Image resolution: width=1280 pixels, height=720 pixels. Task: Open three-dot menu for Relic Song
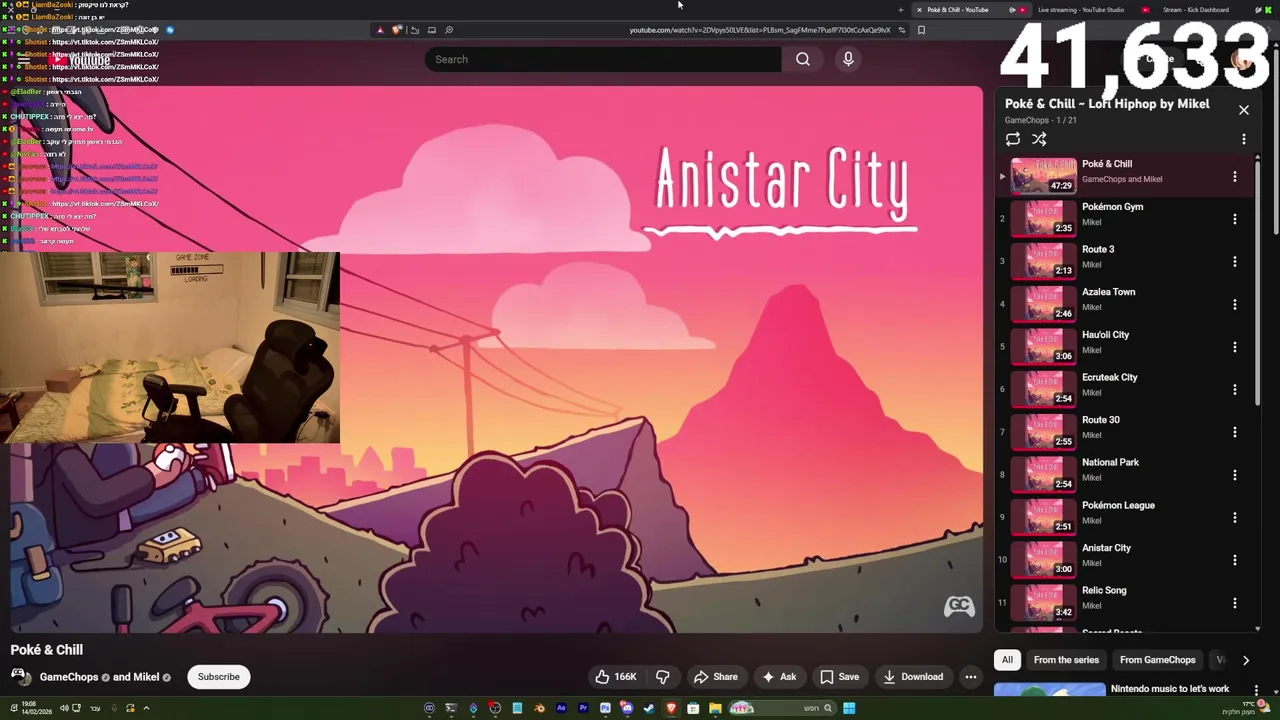point(1234,603)
